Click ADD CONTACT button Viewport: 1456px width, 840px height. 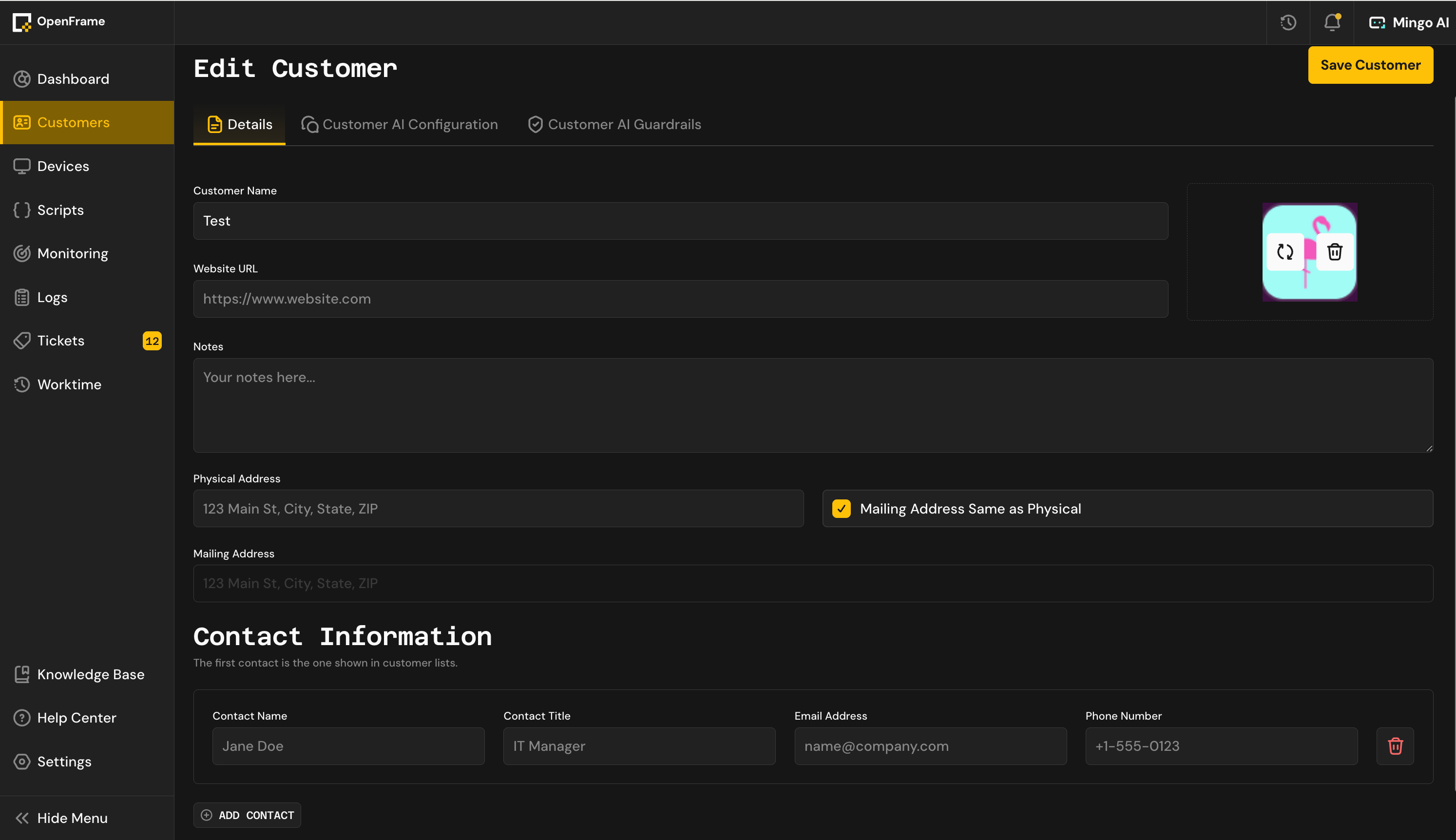[x=247, y=815]
